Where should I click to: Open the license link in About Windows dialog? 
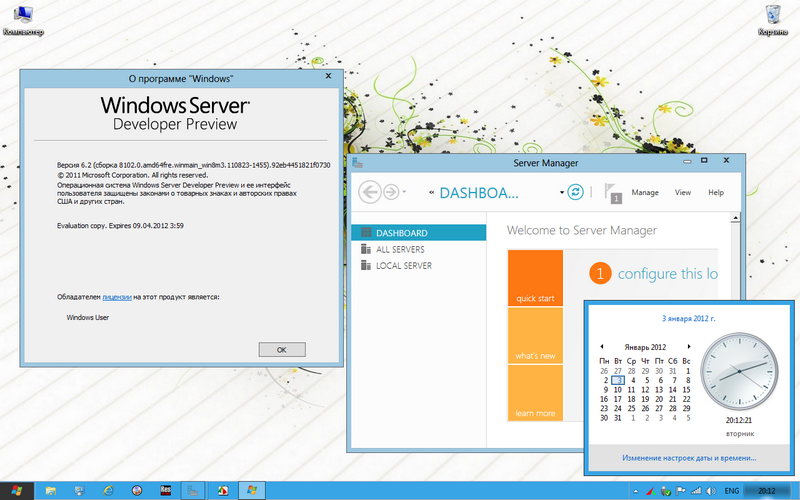[x=117, y=297]
